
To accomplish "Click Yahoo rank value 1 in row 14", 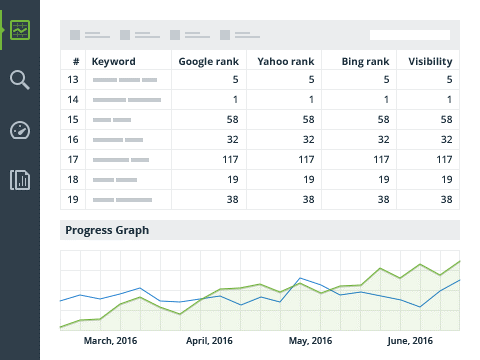I will 311,100.
